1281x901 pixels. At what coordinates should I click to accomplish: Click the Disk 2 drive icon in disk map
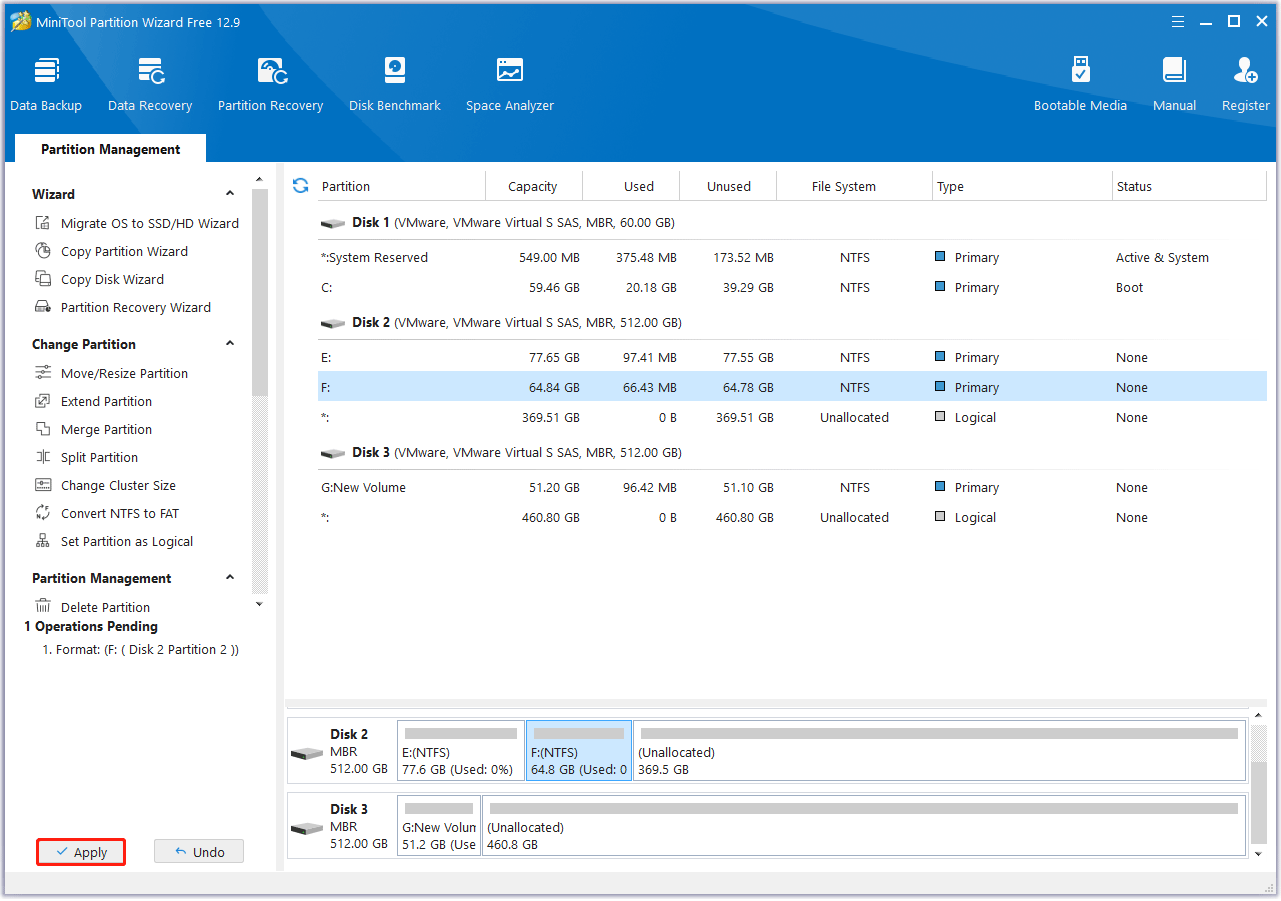[x=307, y=752]
